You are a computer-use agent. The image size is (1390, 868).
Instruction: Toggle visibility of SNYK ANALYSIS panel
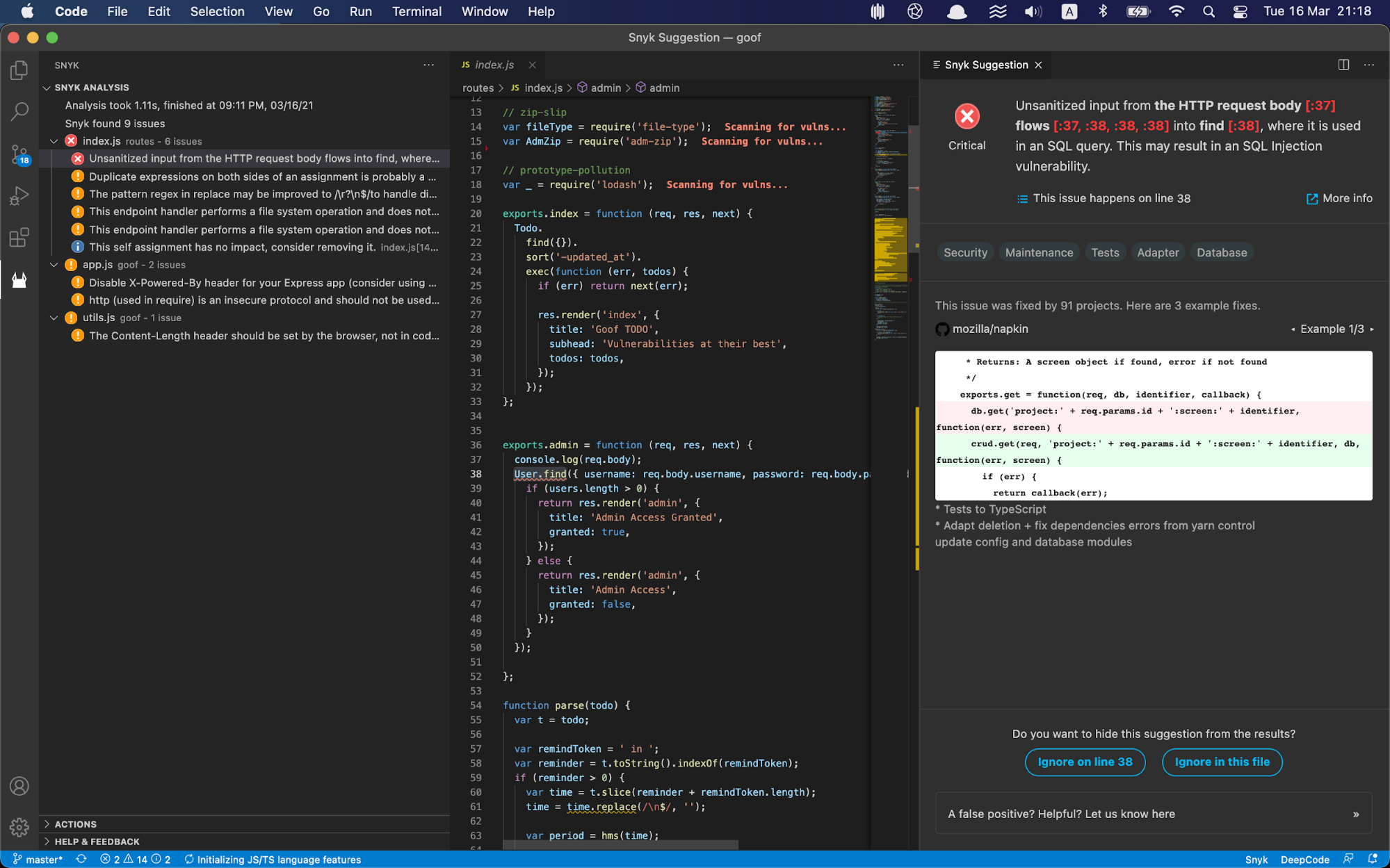pos(48,88)
